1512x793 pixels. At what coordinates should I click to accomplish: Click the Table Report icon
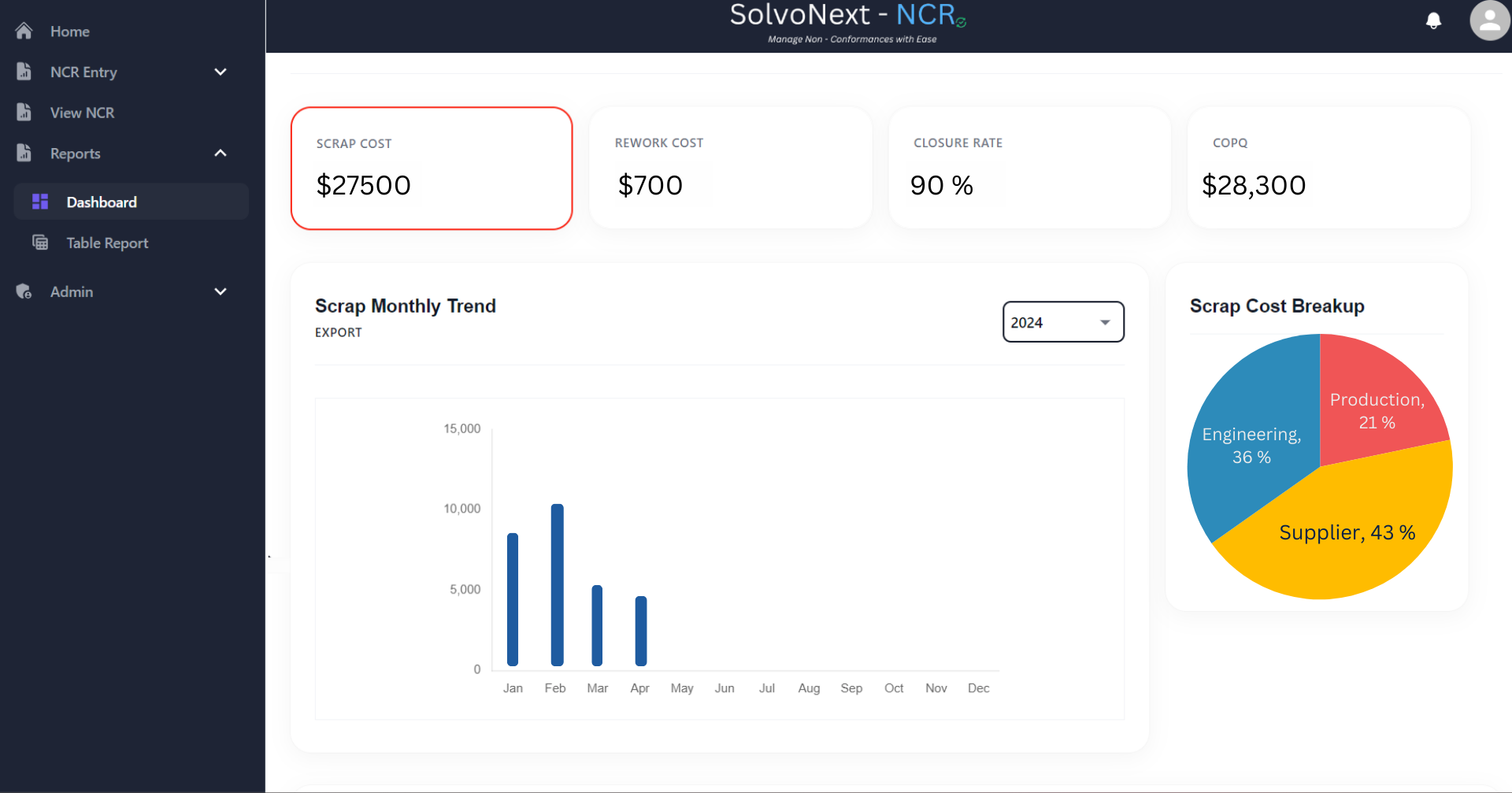tap(39, 243)
